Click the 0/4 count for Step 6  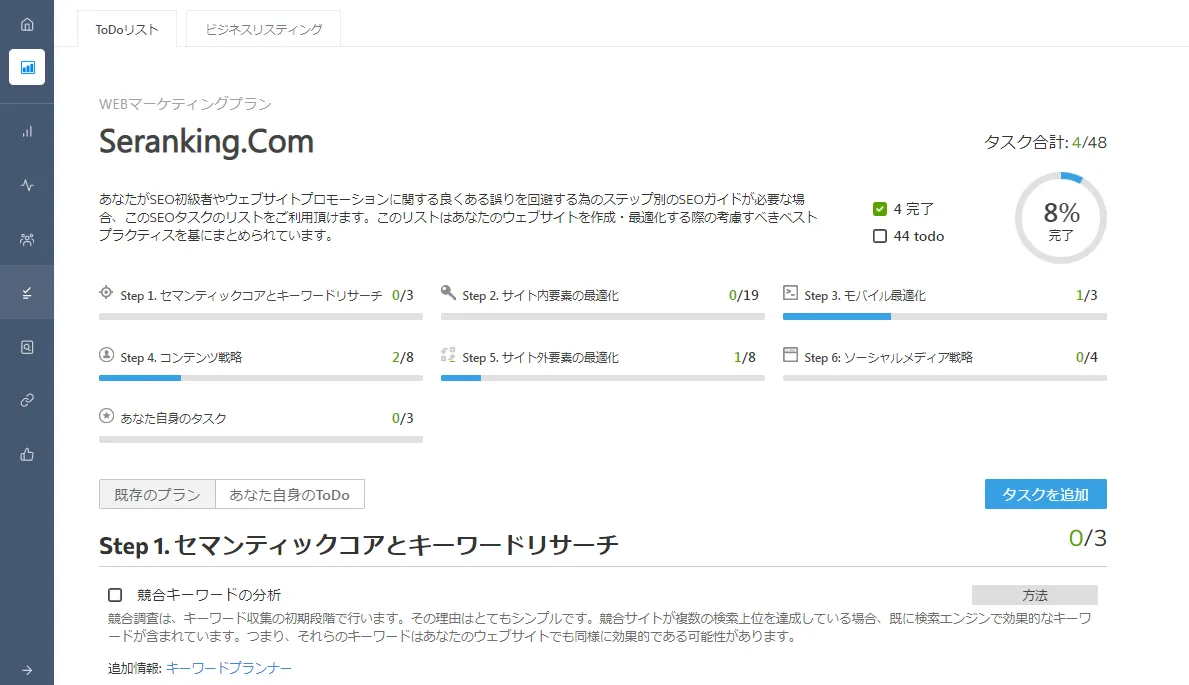(x=1087, y=357)
